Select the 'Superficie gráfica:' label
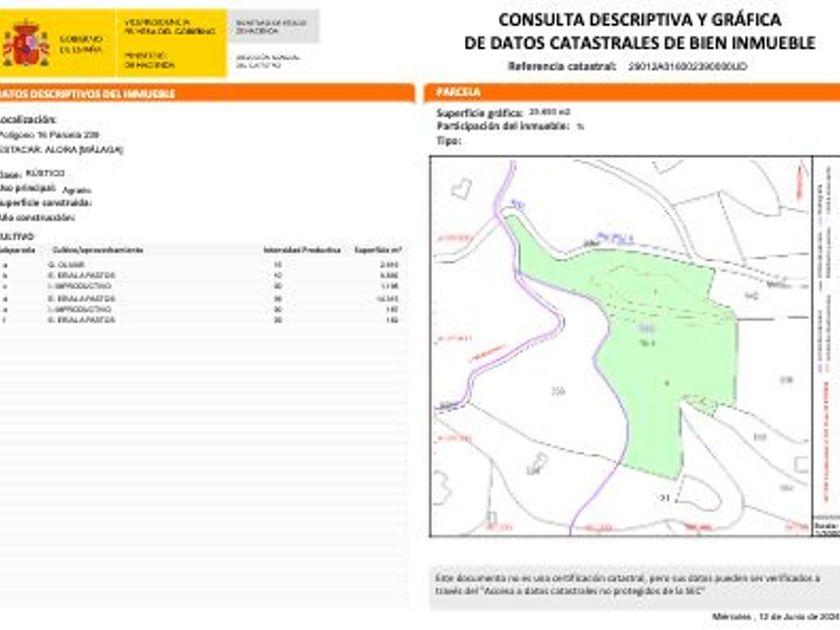The image size is (840, 630). coord(479,113)
